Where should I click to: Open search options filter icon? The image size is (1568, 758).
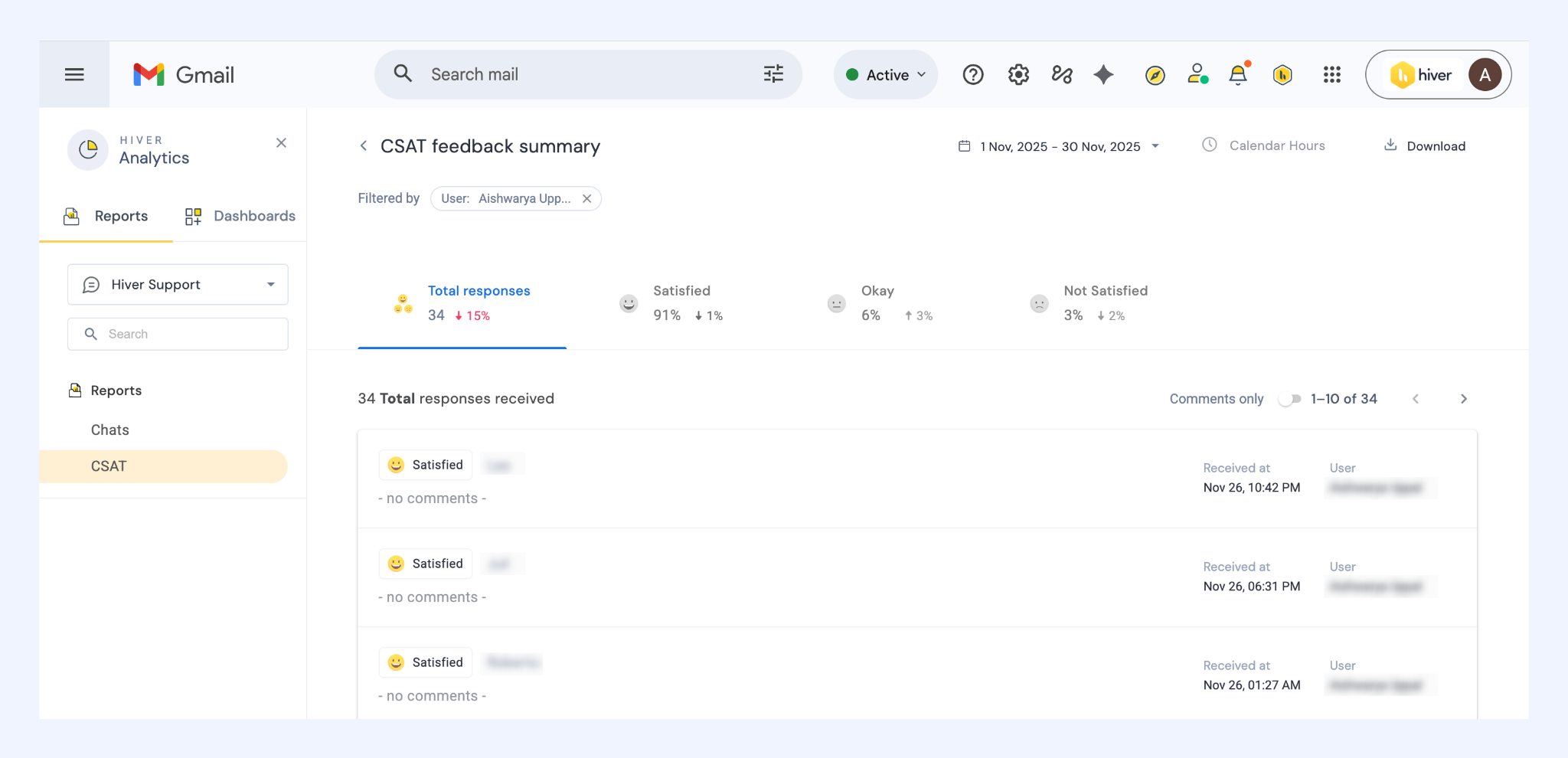(x=773, y=74)
